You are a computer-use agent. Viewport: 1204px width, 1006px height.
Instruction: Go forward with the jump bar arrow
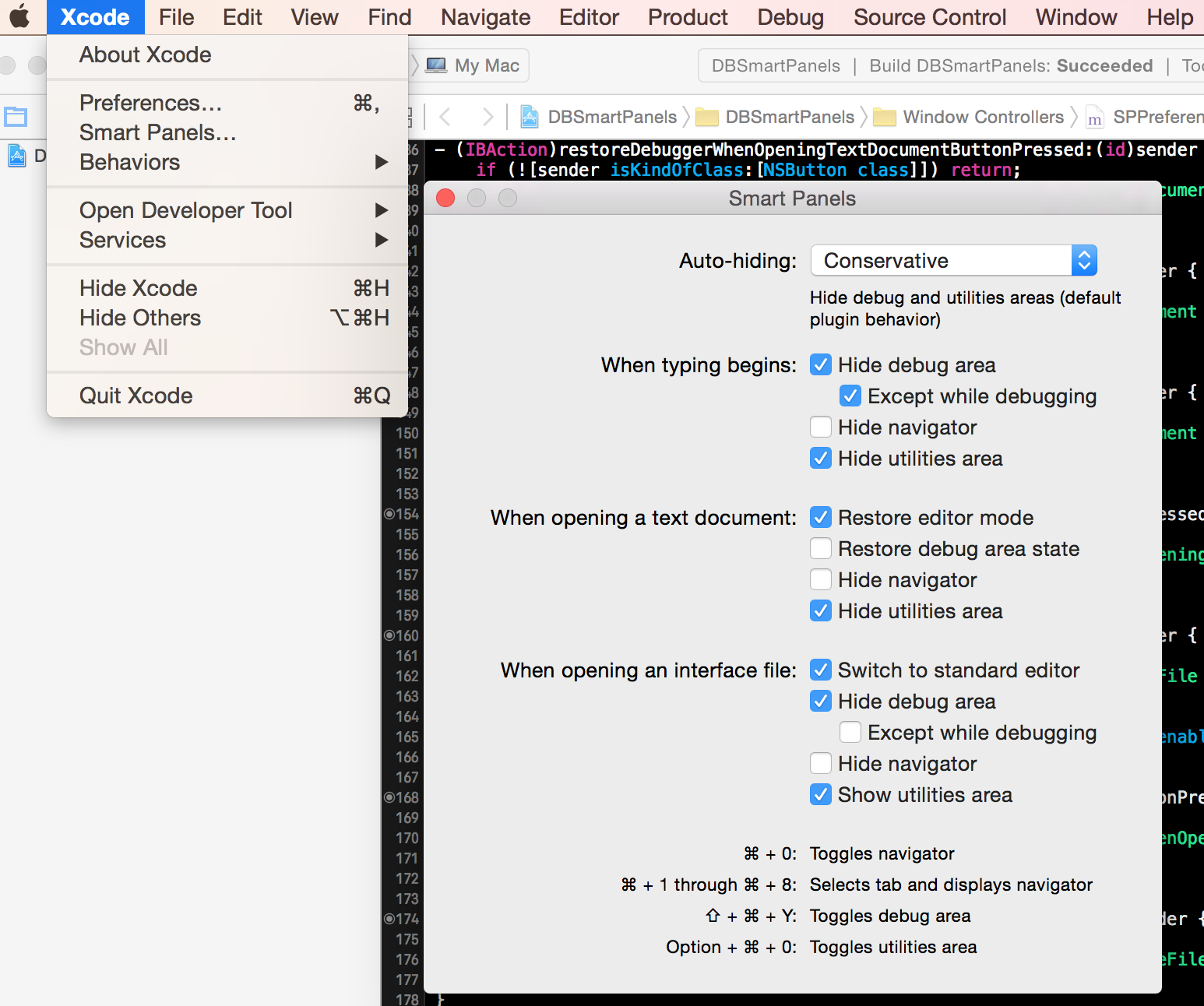coord(488,118)
